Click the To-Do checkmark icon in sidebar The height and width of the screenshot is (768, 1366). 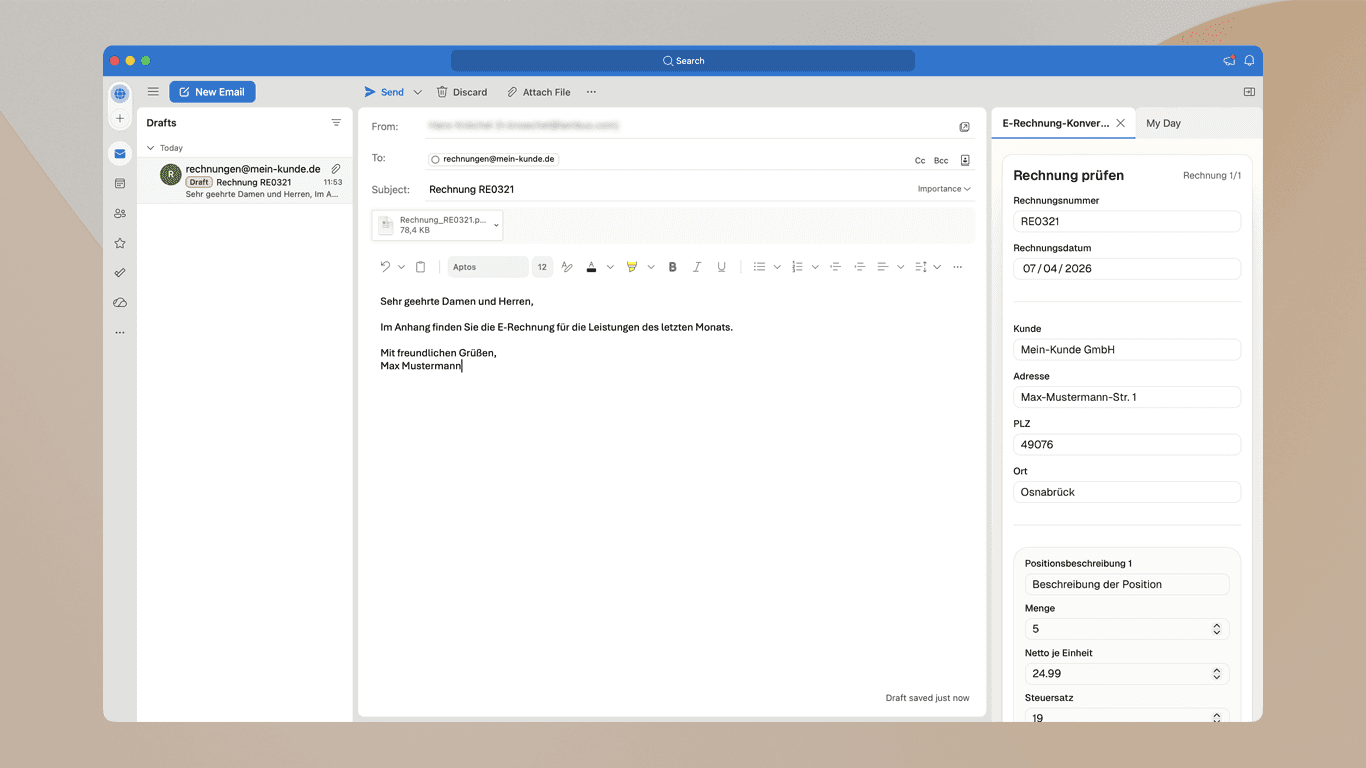point(120,272)
